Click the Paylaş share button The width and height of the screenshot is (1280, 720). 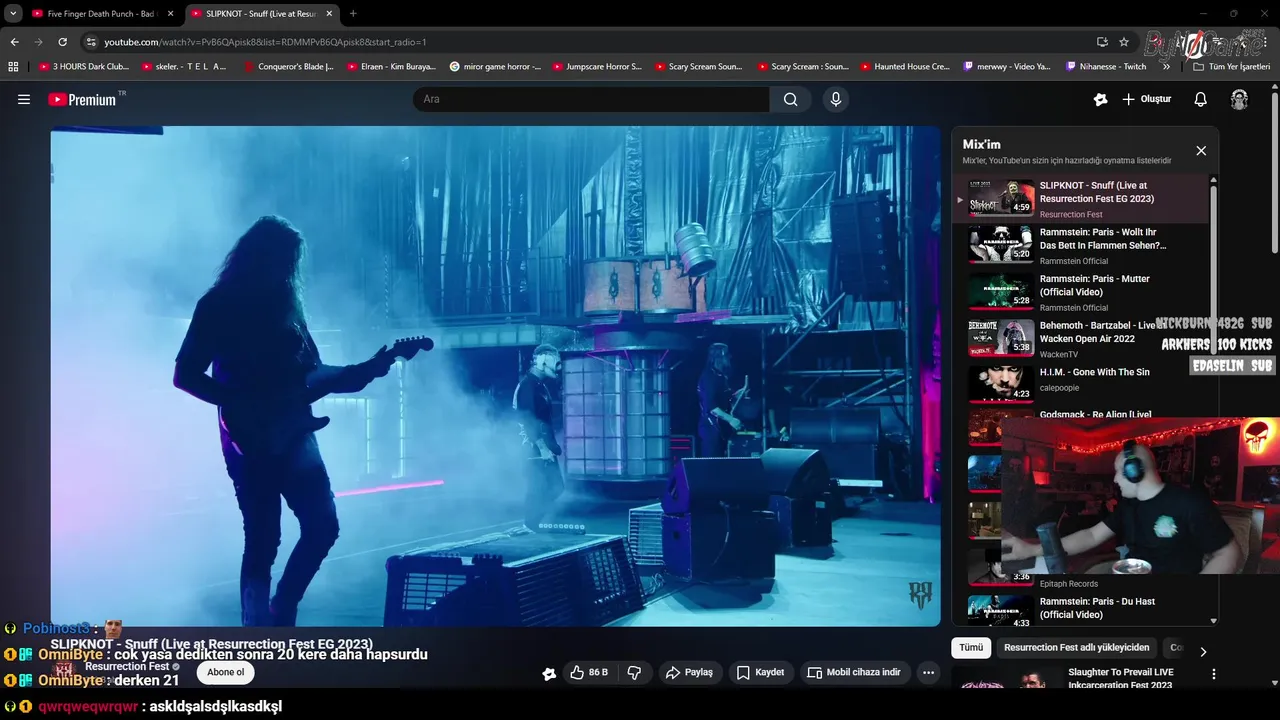coord(689,673)
